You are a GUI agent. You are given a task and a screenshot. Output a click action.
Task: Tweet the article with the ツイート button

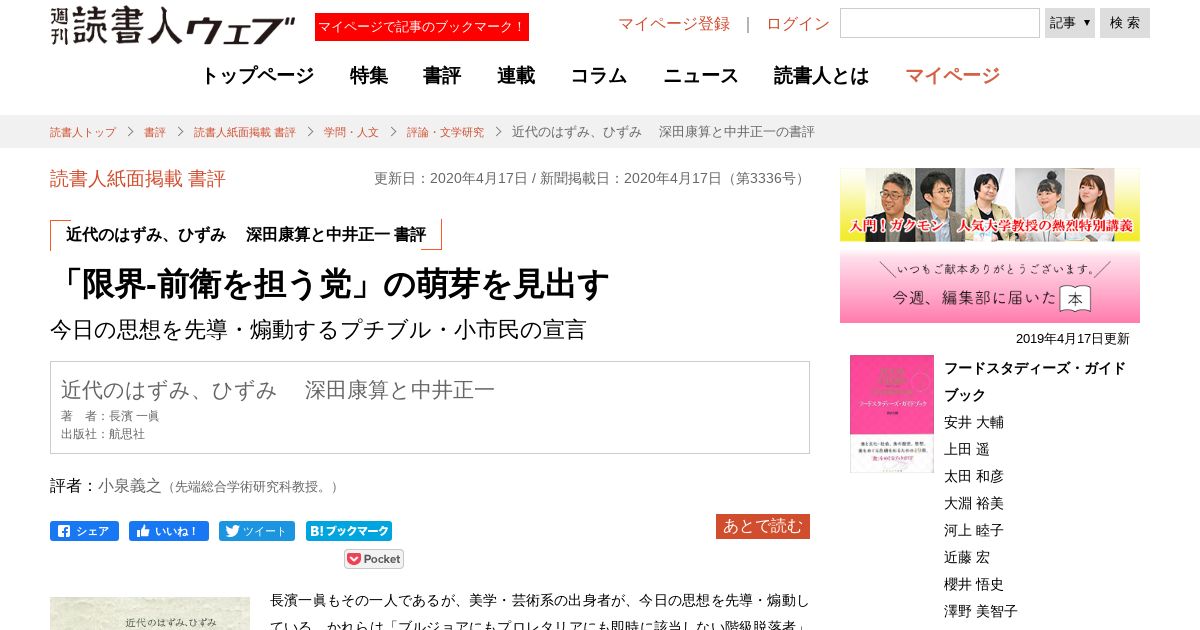[x=257, y=531]
